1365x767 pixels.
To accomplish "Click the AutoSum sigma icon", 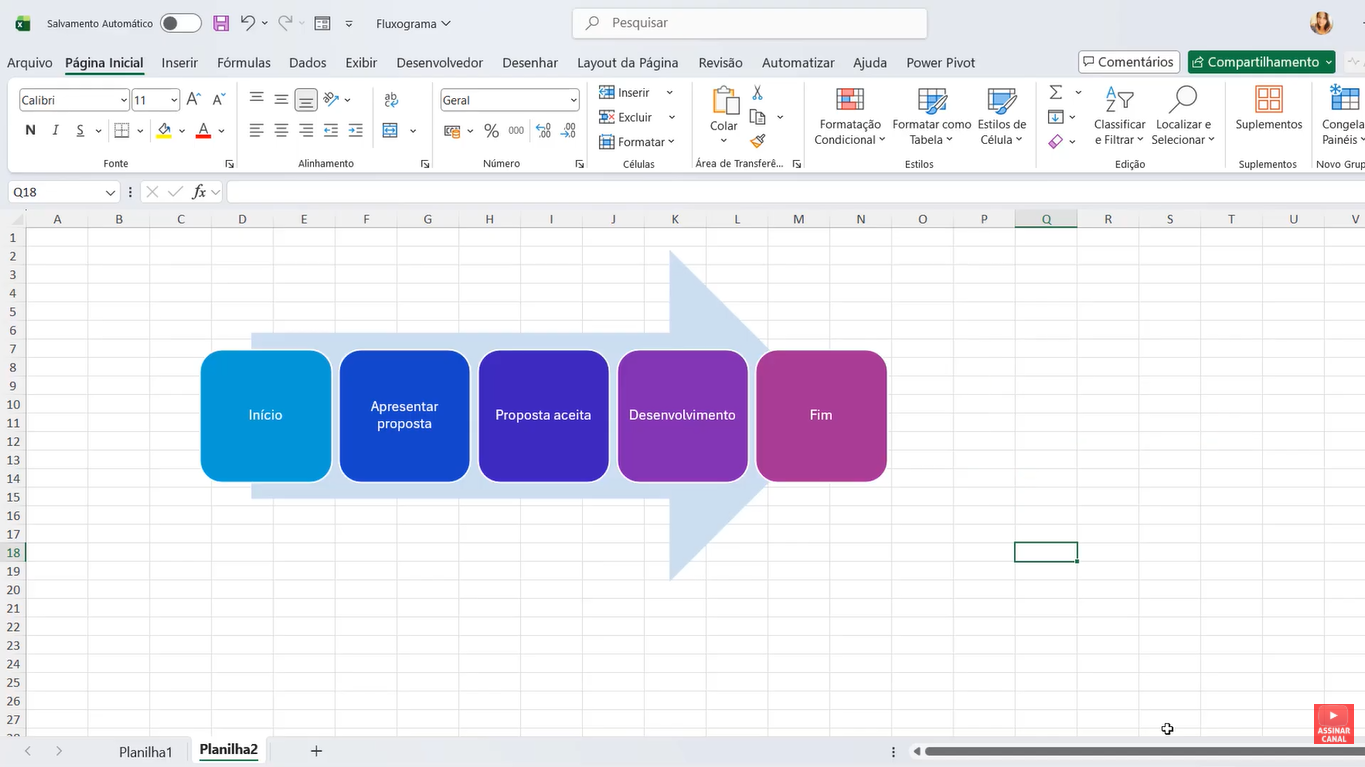I will 1056,92.
